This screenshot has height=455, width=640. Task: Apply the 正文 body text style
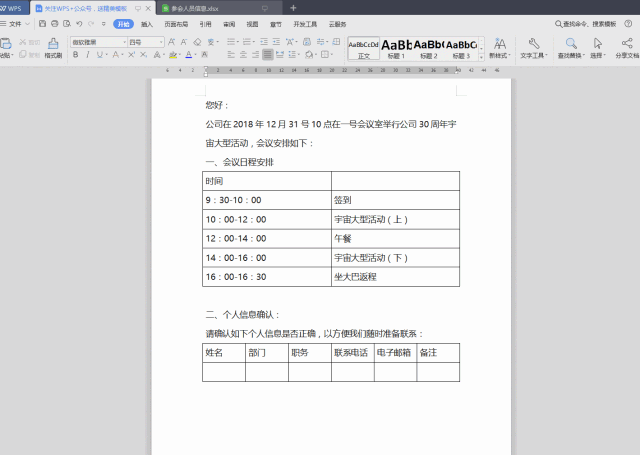pyautogui.click(x=364, y=49)
